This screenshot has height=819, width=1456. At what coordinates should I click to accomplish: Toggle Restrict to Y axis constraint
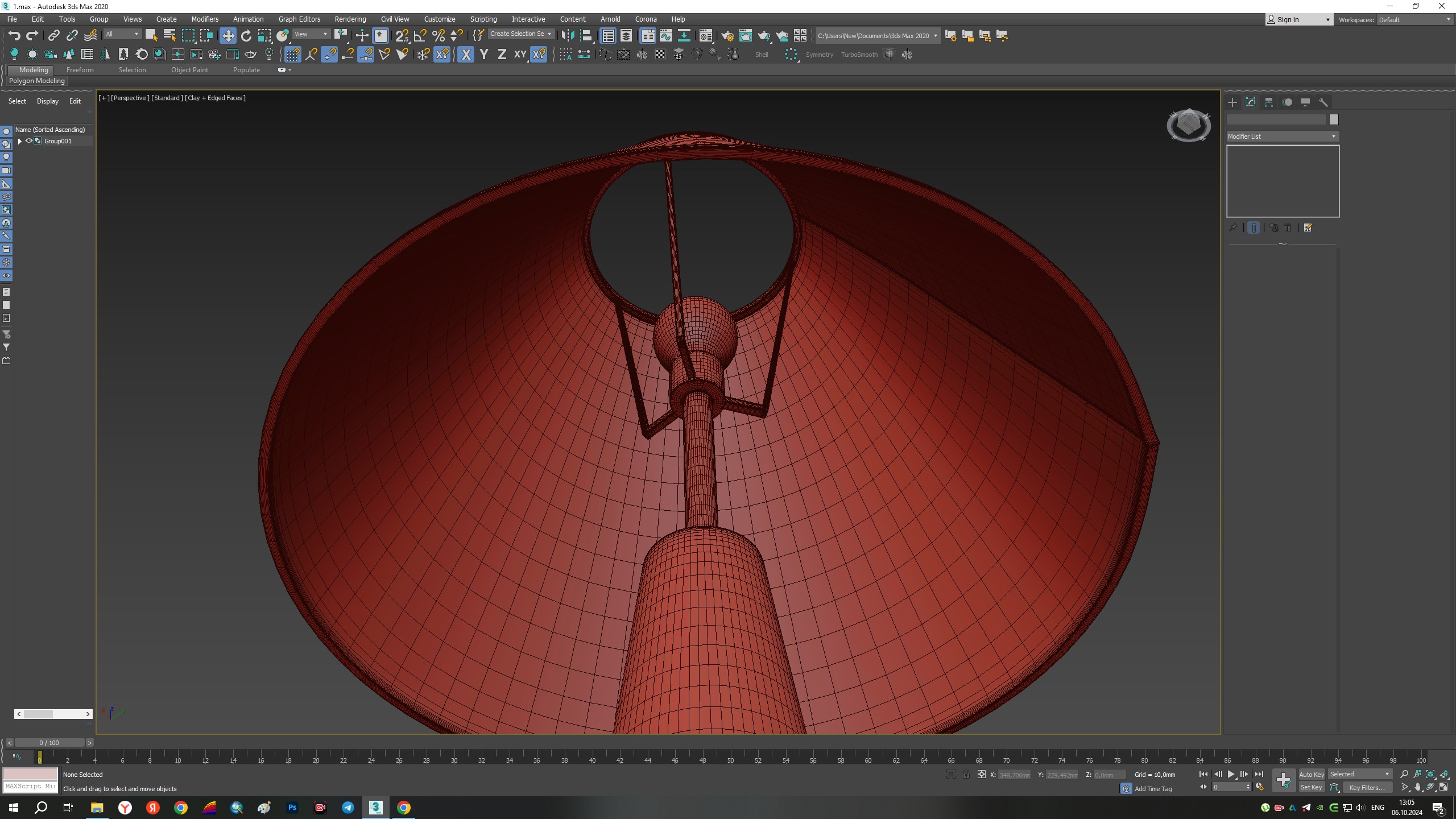tap(484, 55)
